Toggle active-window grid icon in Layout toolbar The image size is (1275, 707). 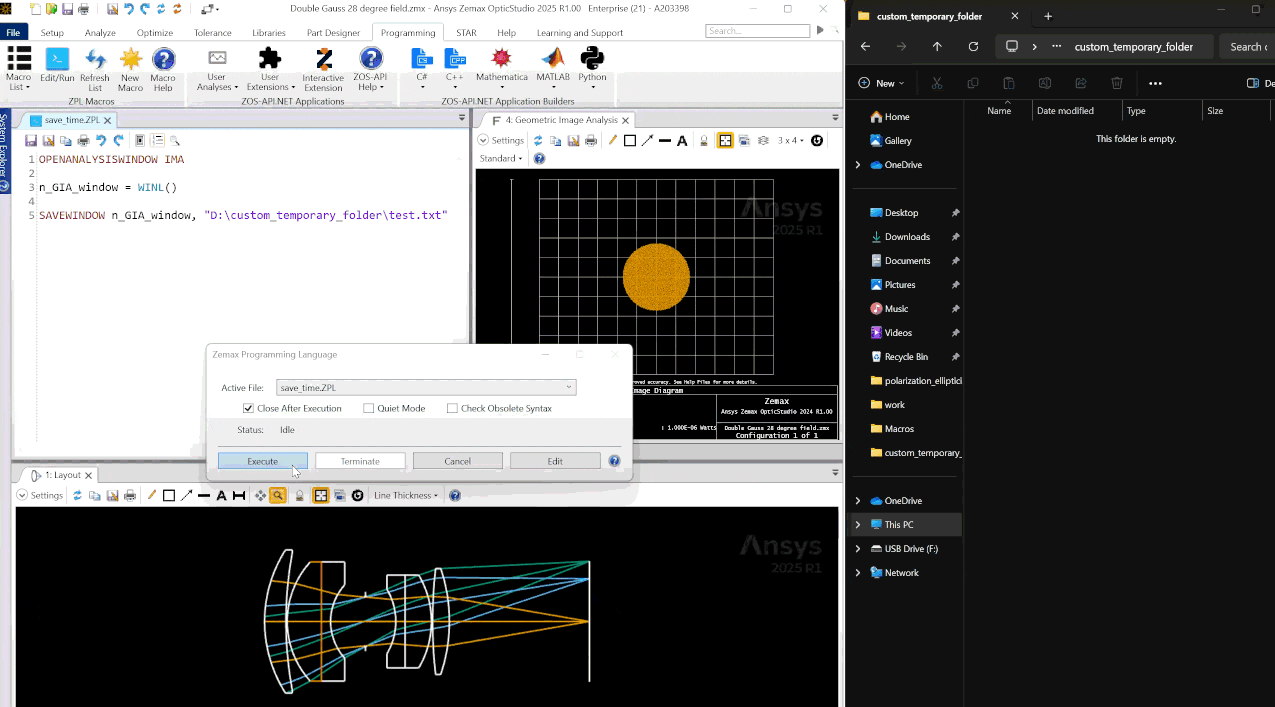click(321, 495)
